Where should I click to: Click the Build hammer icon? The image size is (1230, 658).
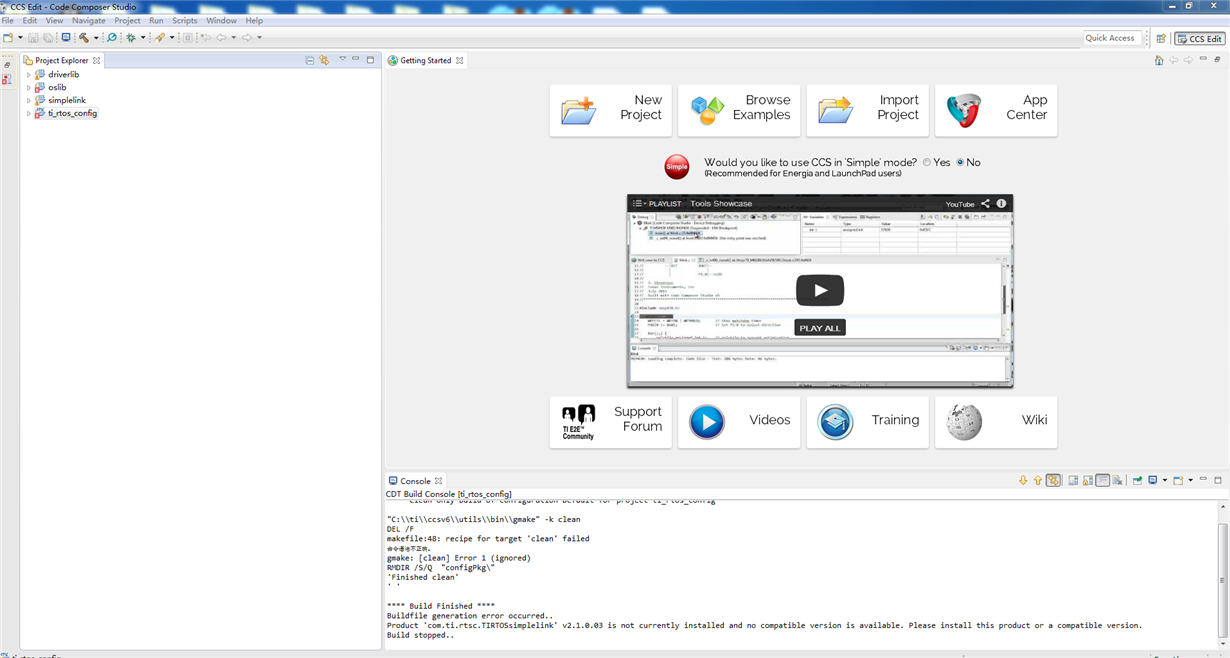(x=84, y=38)
